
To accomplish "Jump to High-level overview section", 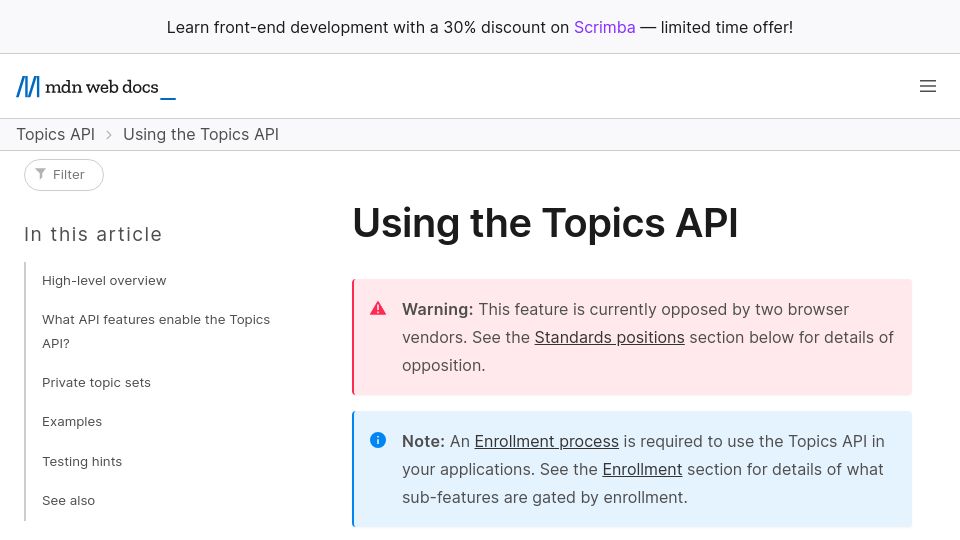I will click(x=104, y=280).
